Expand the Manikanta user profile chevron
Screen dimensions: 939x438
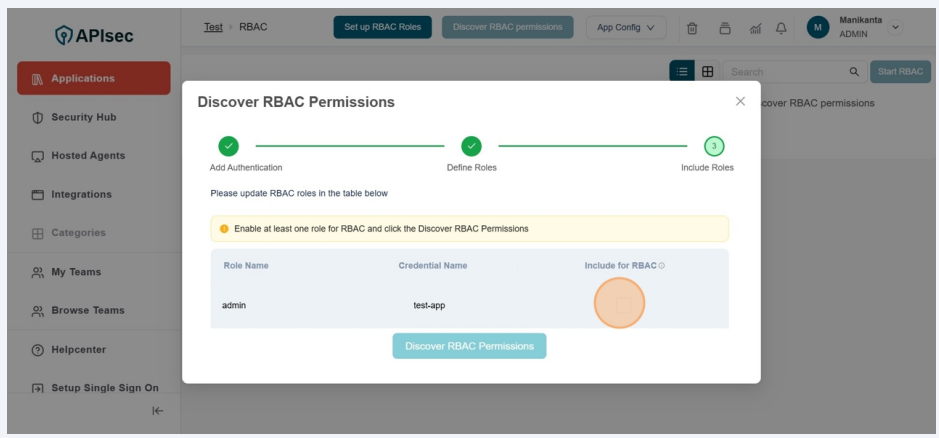click(x=894, y=27)
